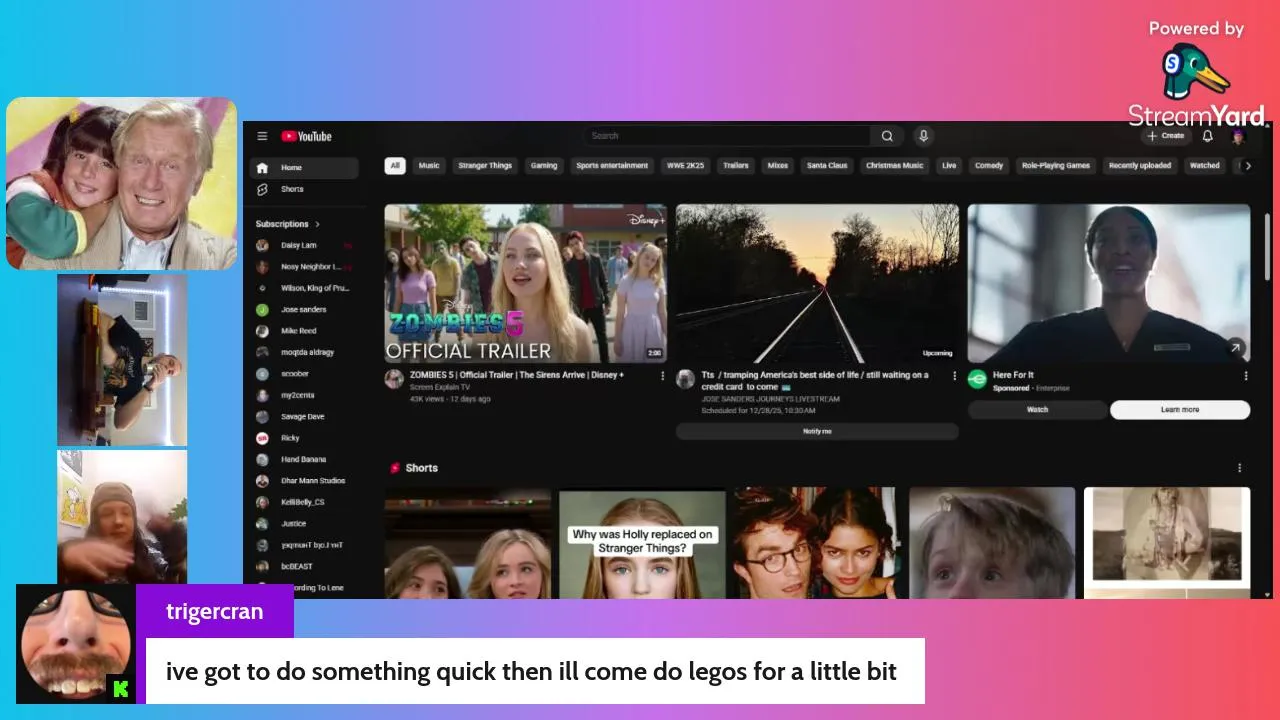1280x720 pixels.
Task: Select the Recently uploaded chip
Action: tap(1140, 166)
